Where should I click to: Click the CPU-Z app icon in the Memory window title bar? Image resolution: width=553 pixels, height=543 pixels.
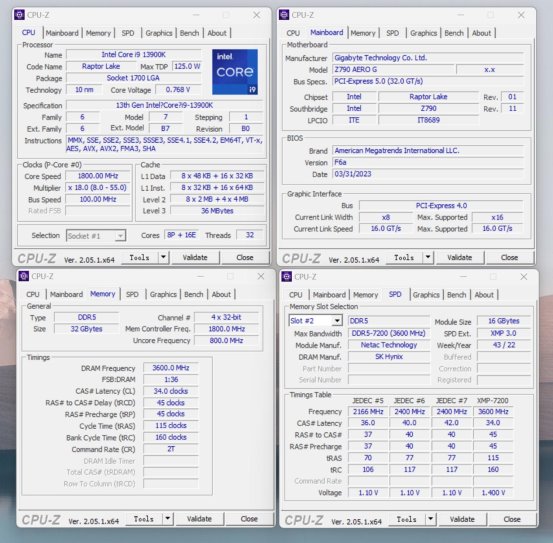click(24, 276)
